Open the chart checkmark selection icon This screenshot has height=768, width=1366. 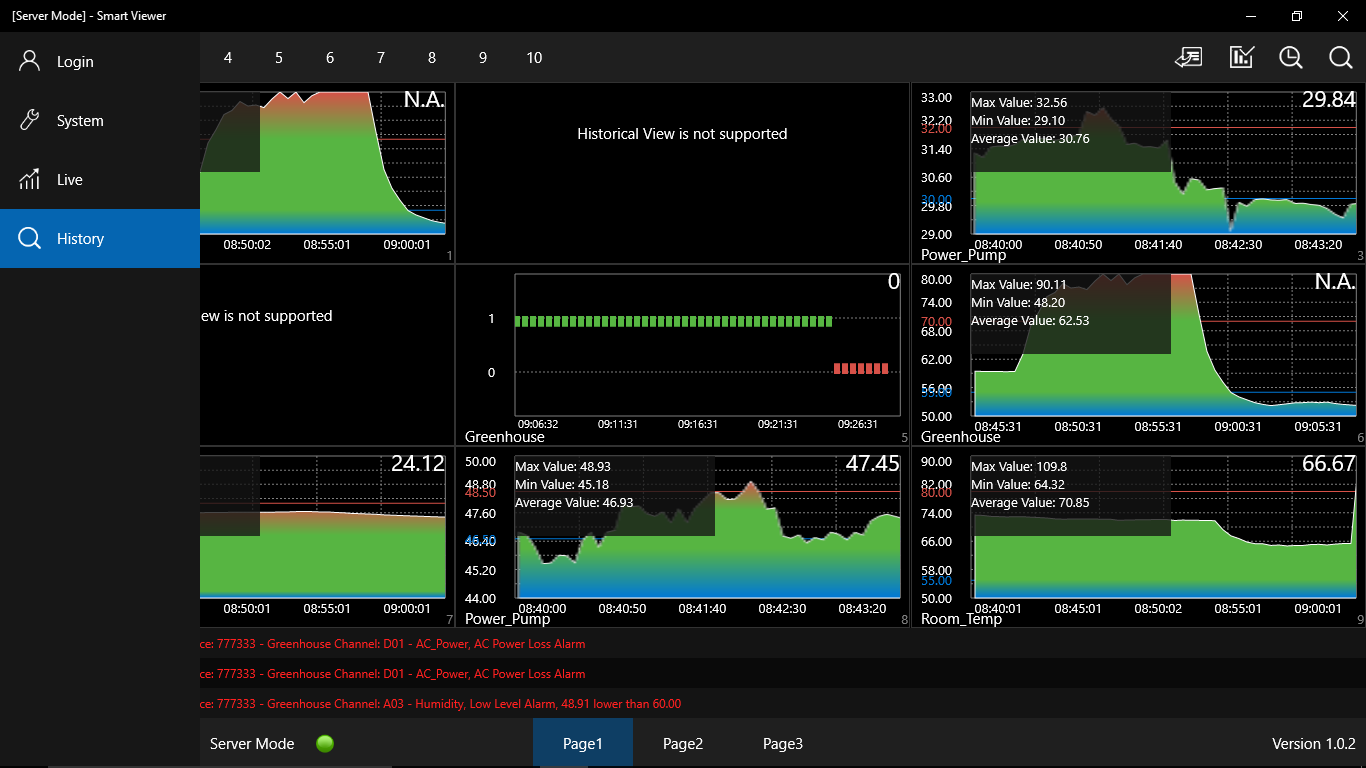[1241, 57]
